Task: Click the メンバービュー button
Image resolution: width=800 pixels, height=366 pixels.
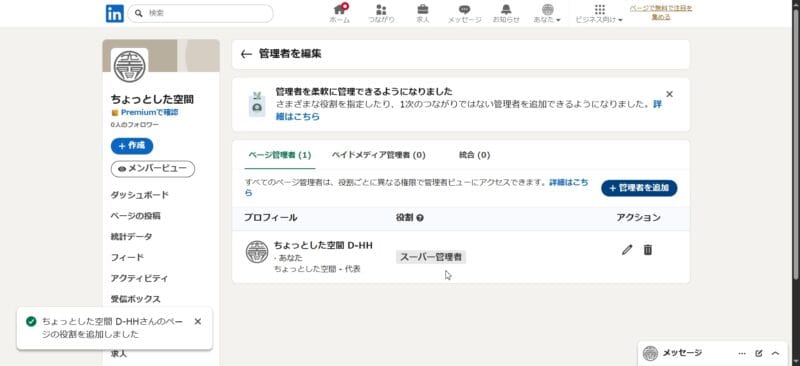Action: coord(153,169)
